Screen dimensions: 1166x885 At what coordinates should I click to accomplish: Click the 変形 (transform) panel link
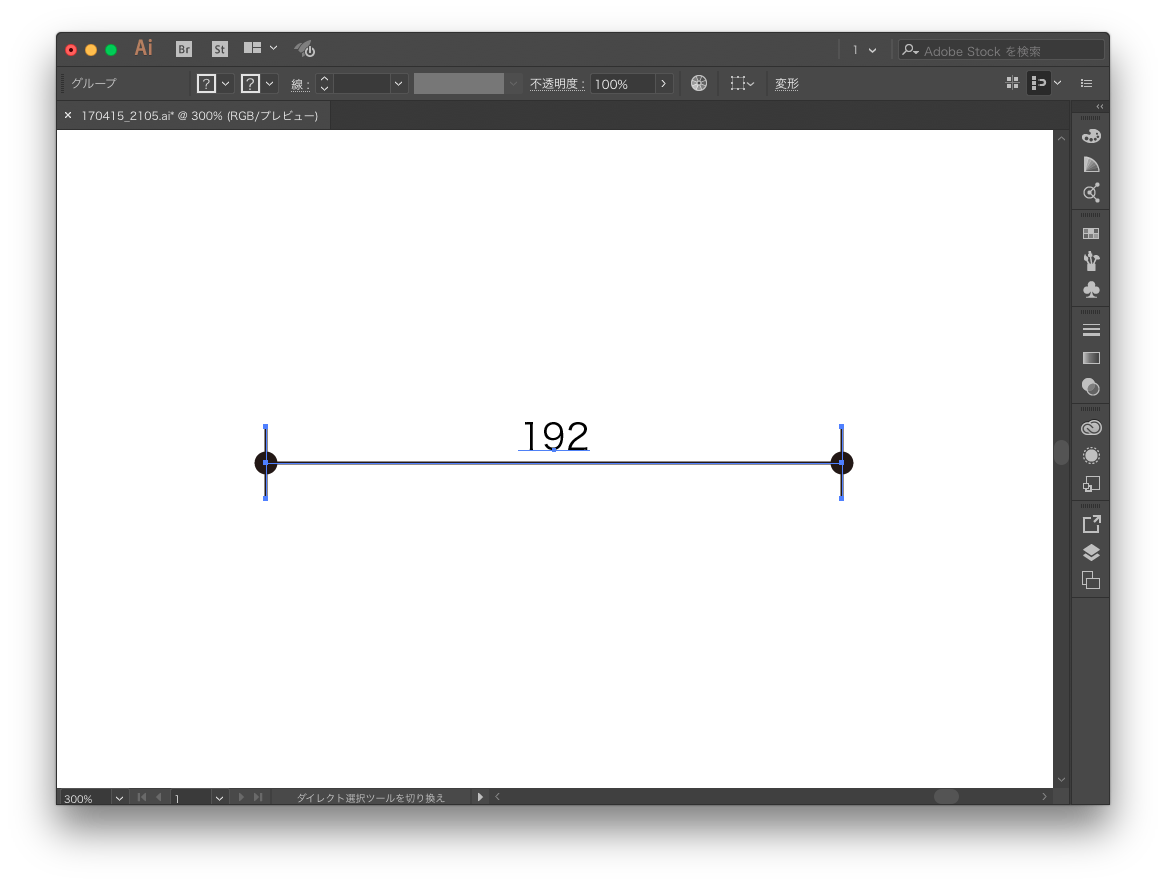pyautogui.click(x=787, y=83)
